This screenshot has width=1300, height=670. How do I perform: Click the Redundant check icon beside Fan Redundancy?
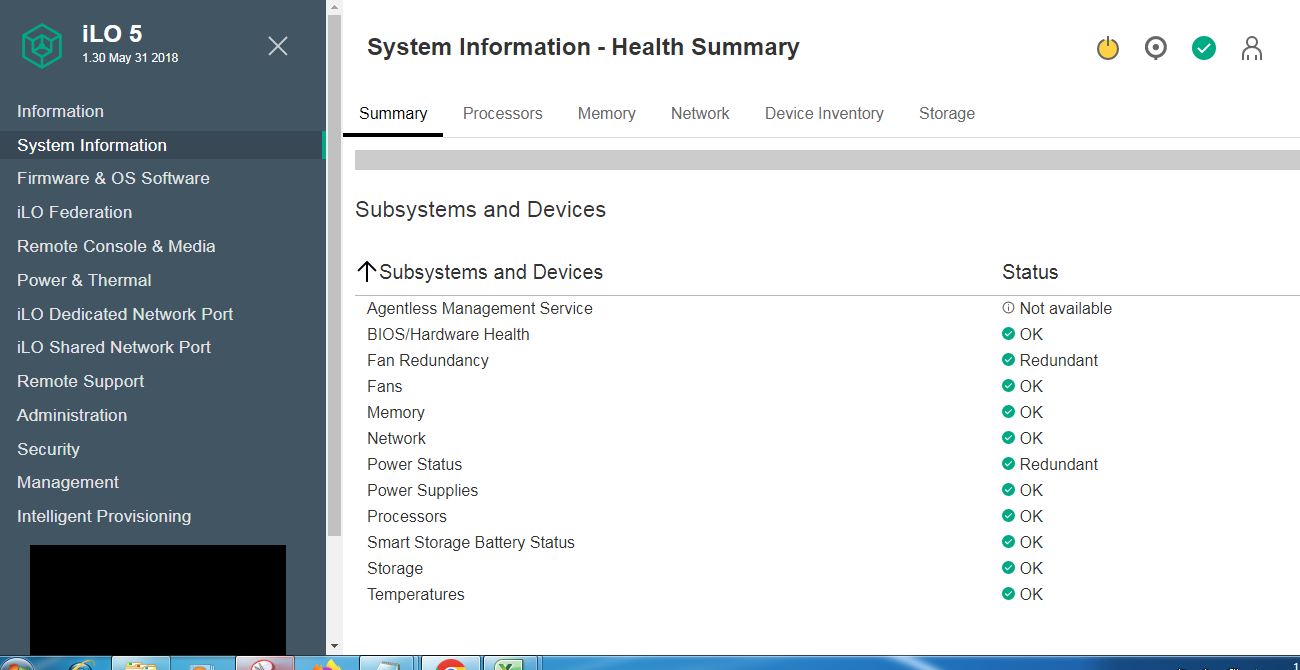point(1008,359)
